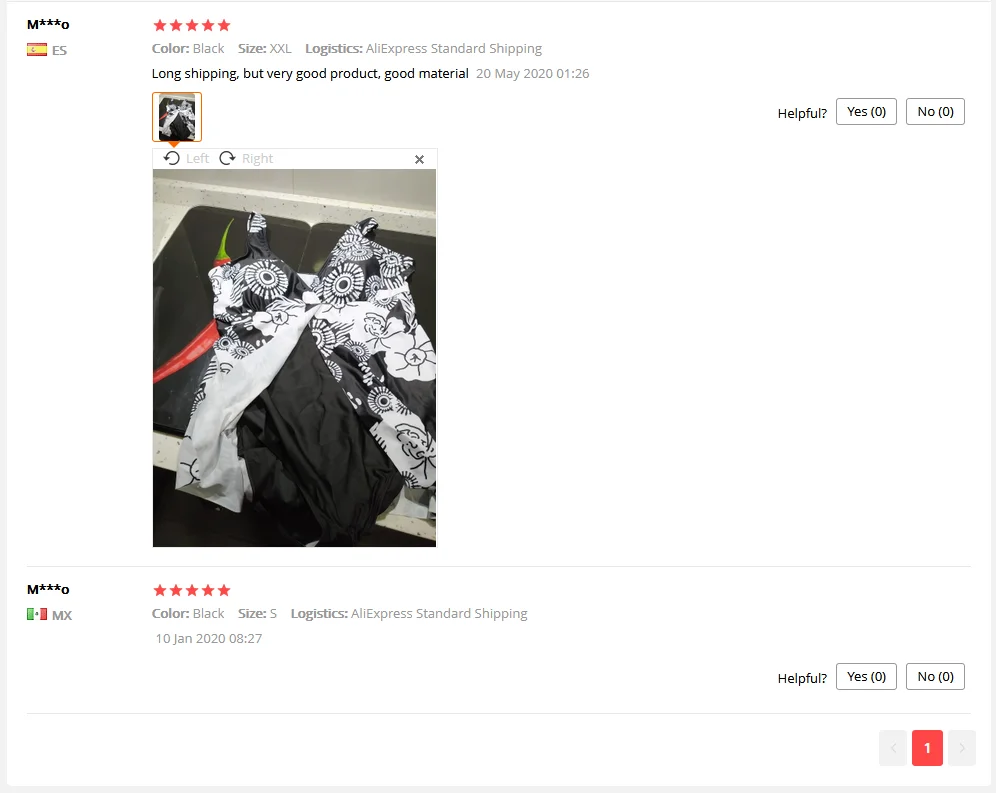Click the five-star rating of ES review
Image resolution: width=996 pixels, height=793 pixels.
(192, 25)
